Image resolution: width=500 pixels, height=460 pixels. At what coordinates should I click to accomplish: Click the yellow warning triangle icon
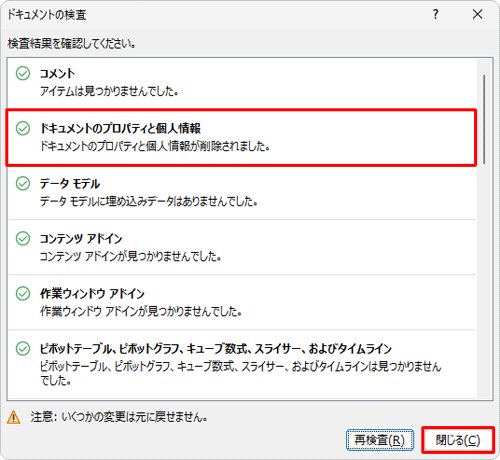click(14, 417)
